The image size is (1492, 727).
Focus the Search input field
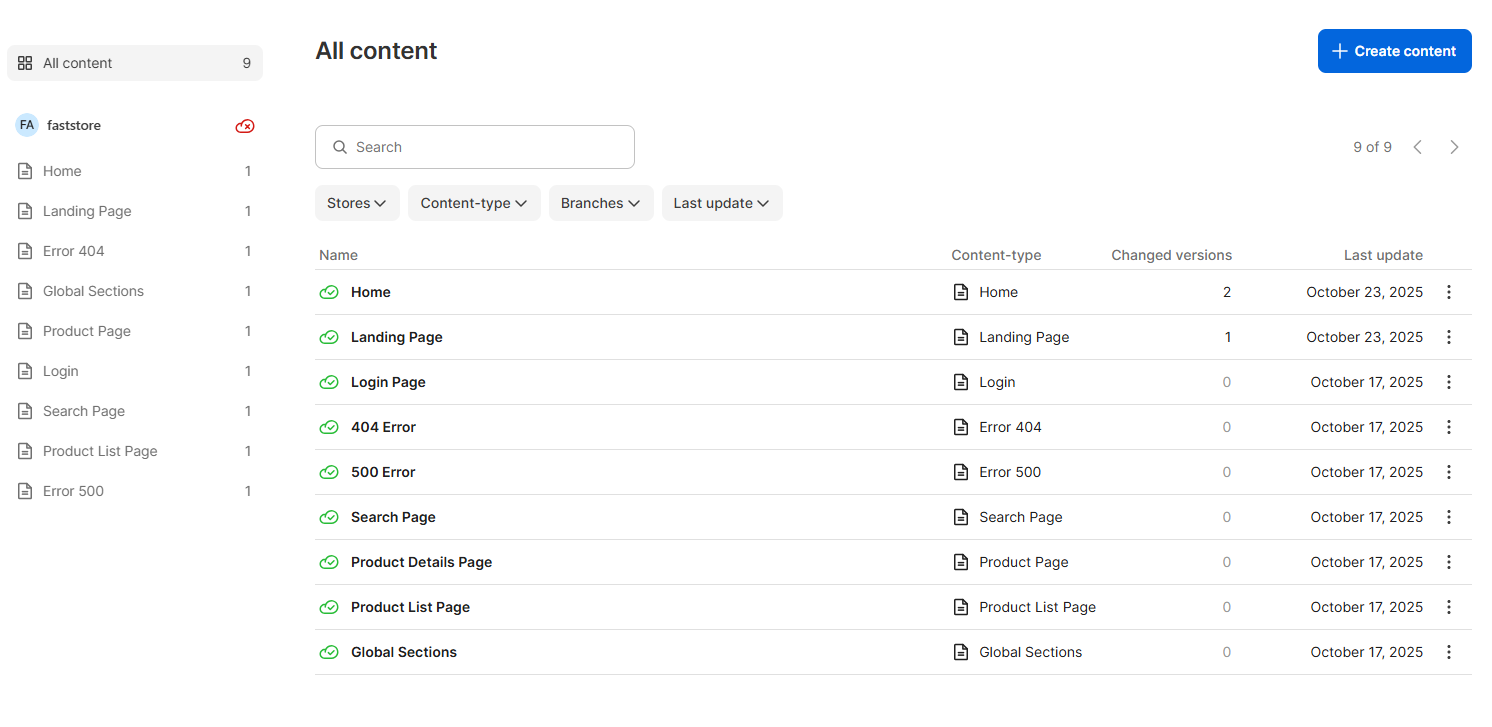(x=475, y=147)
